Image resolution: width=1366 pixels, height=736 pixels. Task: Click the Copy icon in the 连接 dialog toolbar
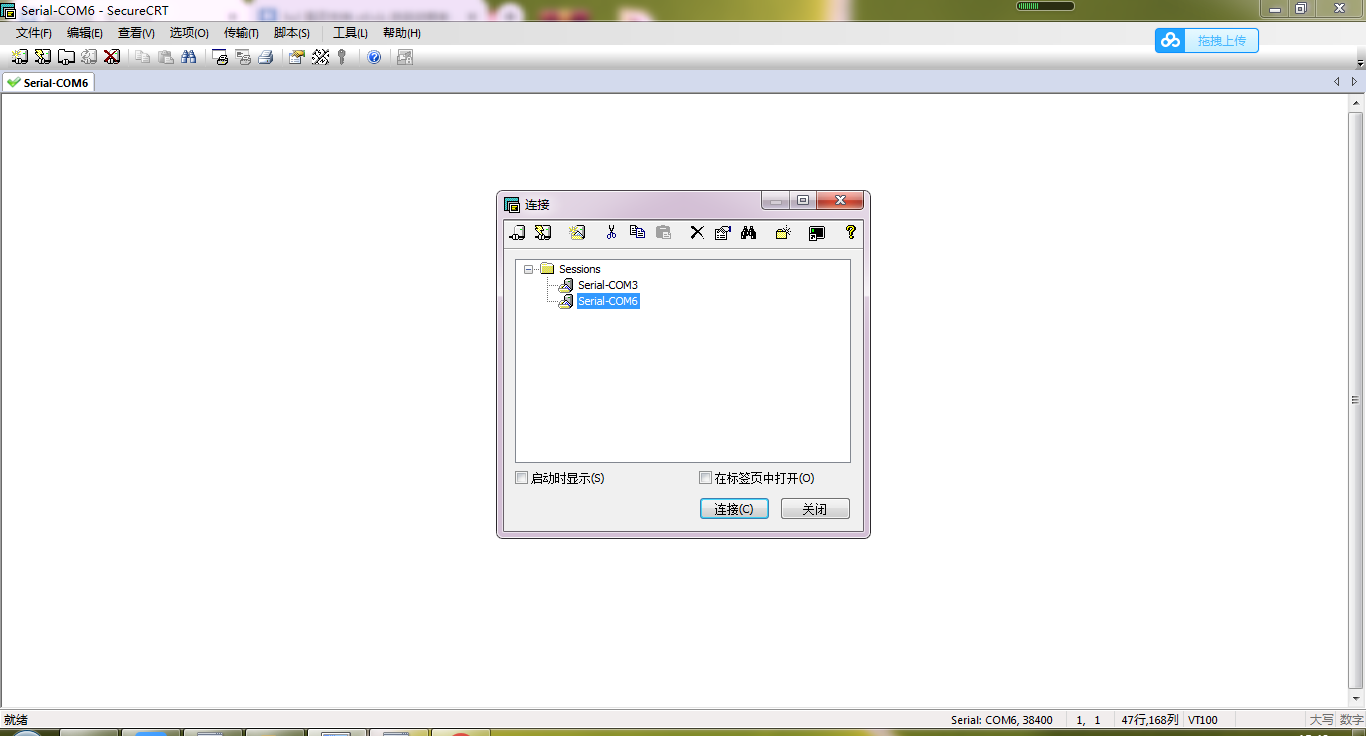(637, 232)
